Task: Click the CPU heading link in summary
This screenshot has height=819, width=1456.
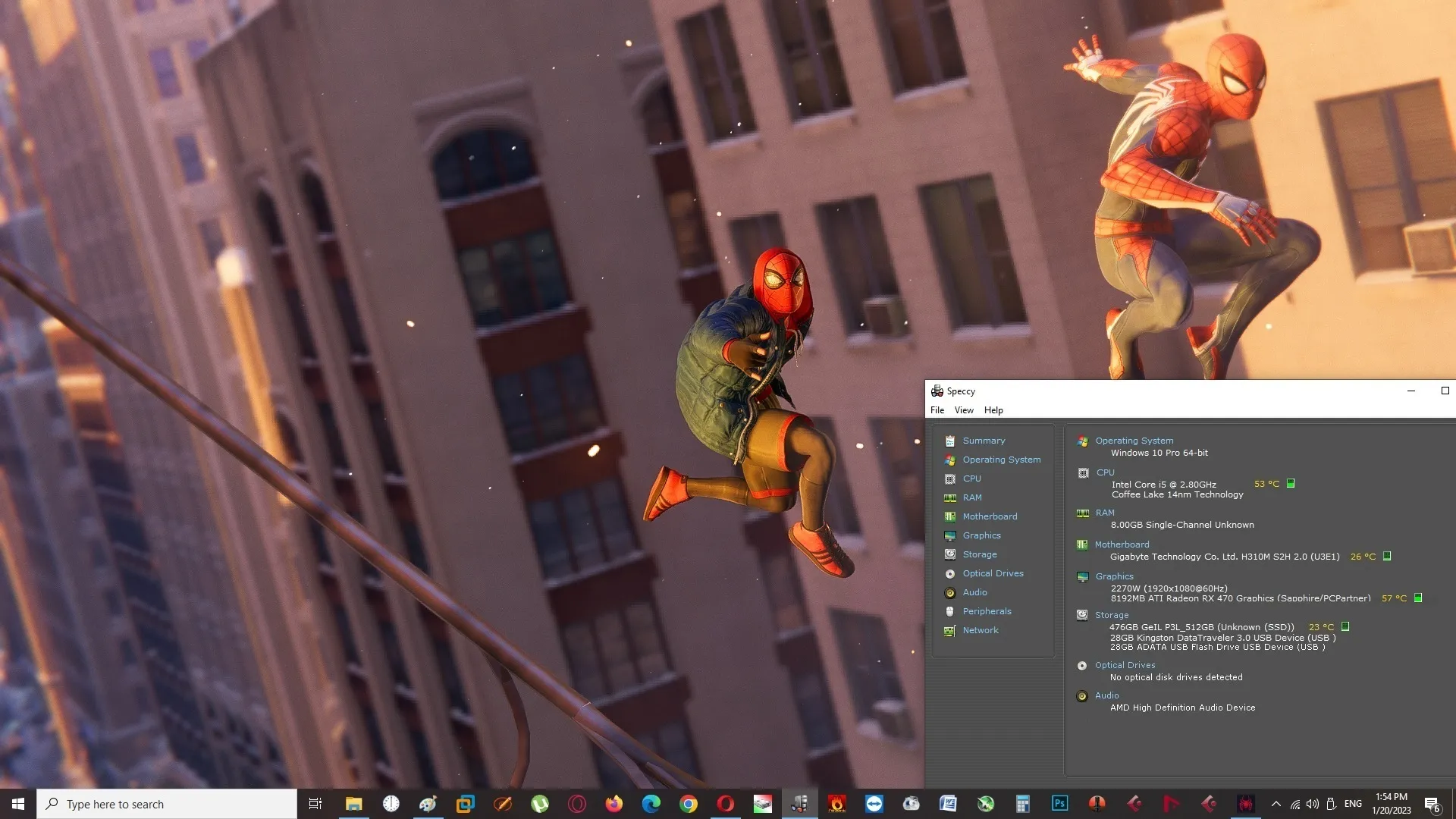Action: (1105, 472)
